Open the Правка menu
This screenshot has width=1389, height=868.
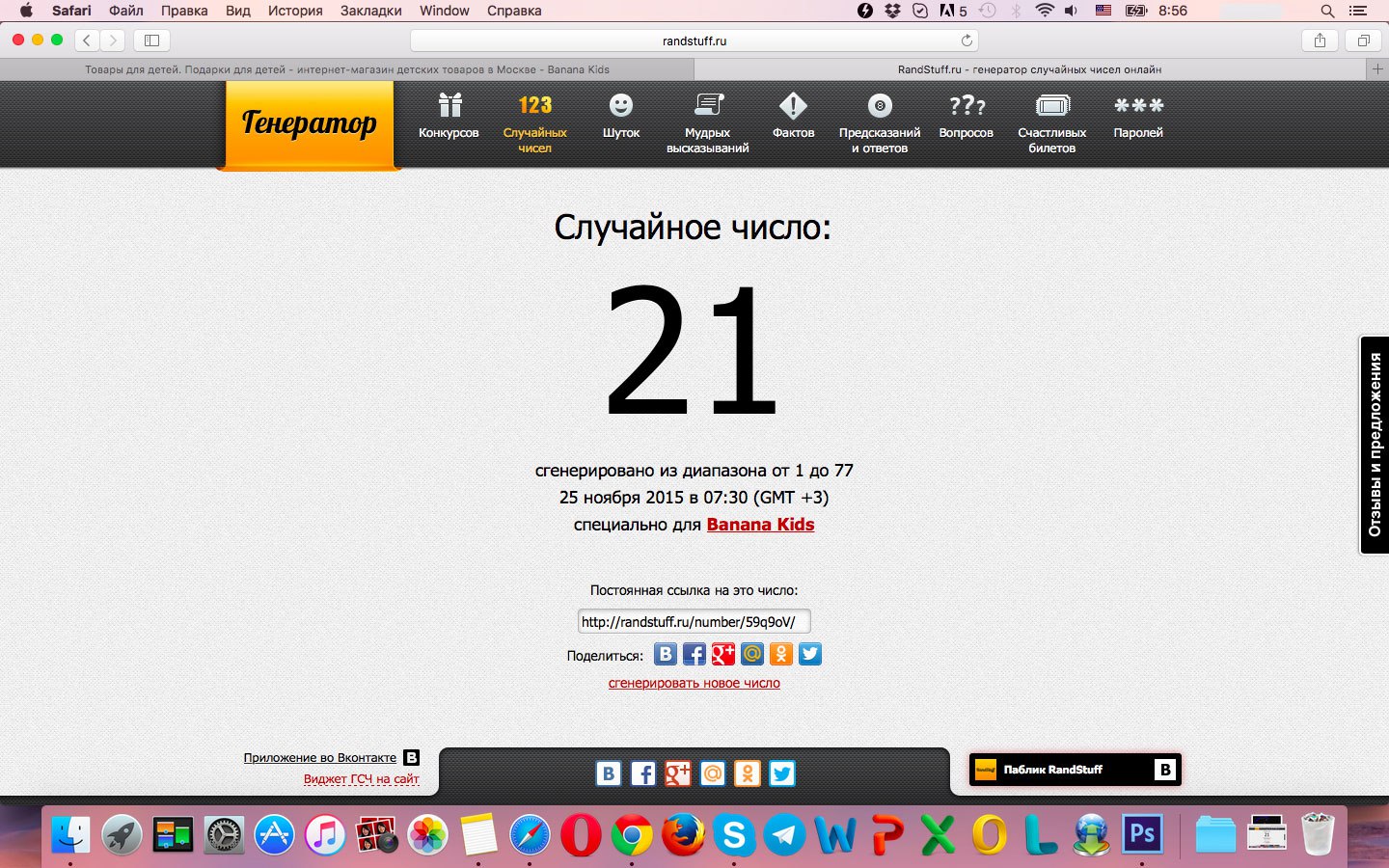click(x=184, y=11)
